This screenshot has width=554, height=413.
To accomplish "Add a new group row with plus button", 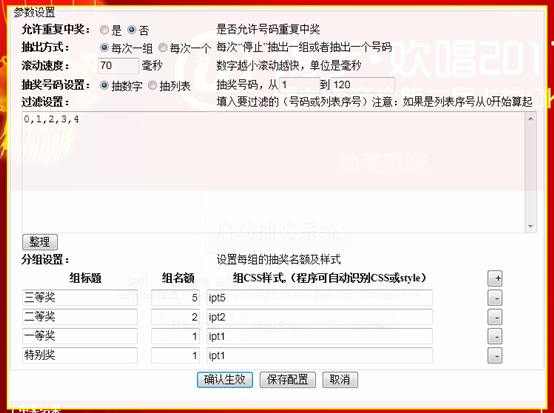I will pos(495,278).
